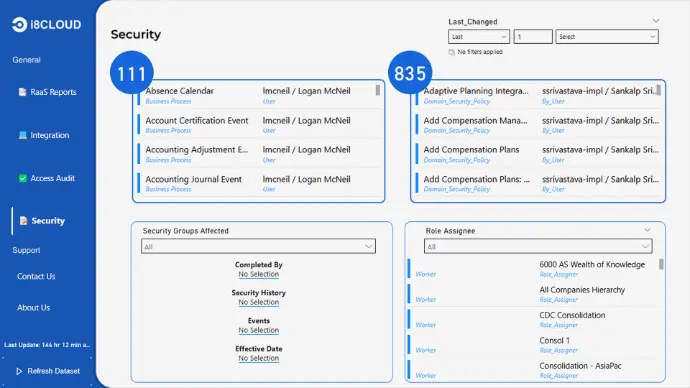Open the Last dropdown under Last_Changed

479,37
